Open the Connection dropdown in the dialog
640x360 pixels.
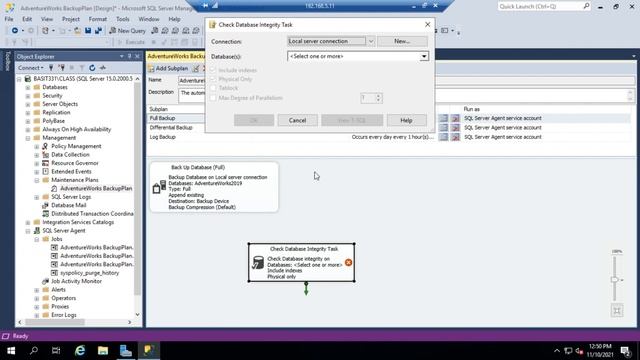click(371, 41)
